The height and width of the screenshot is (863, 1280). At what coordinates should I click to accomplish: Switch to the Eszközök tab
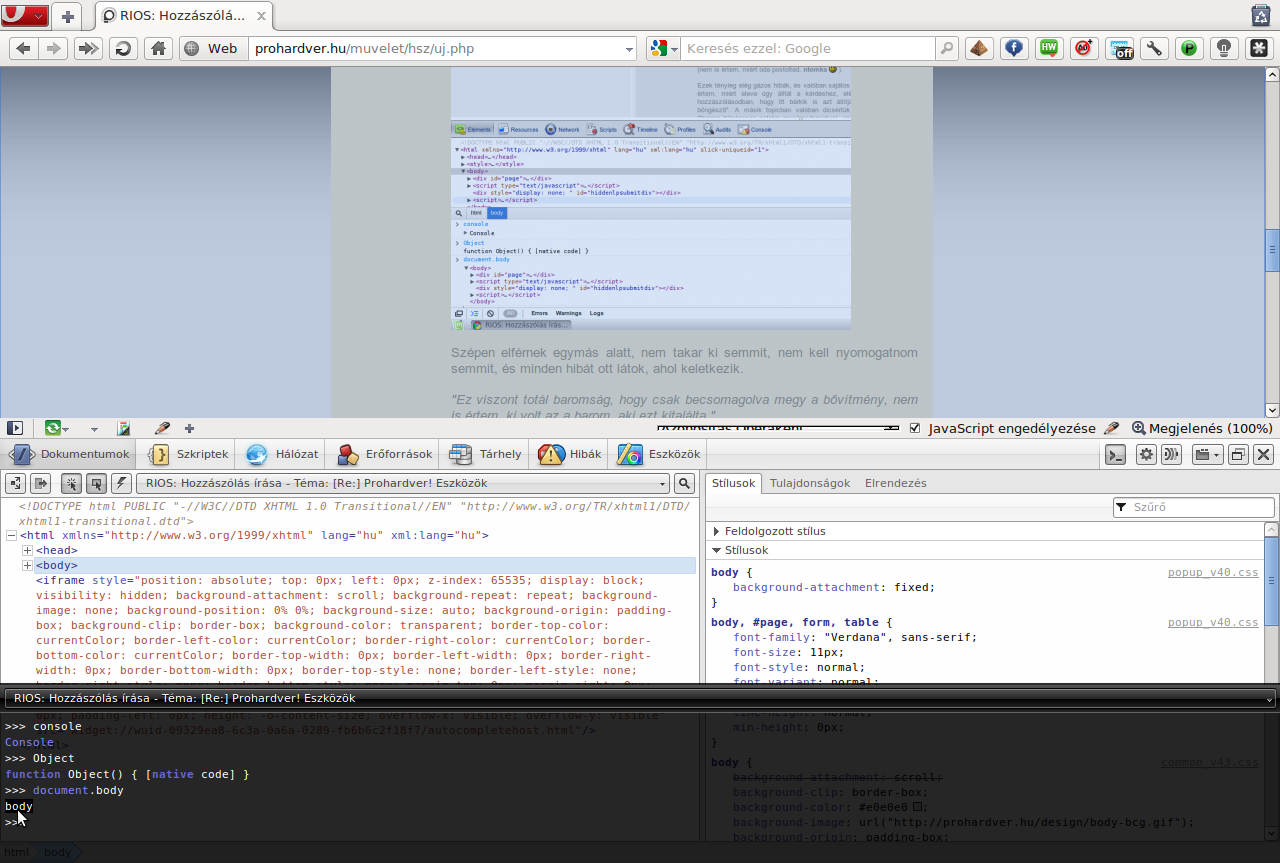(x=658, y=454)
